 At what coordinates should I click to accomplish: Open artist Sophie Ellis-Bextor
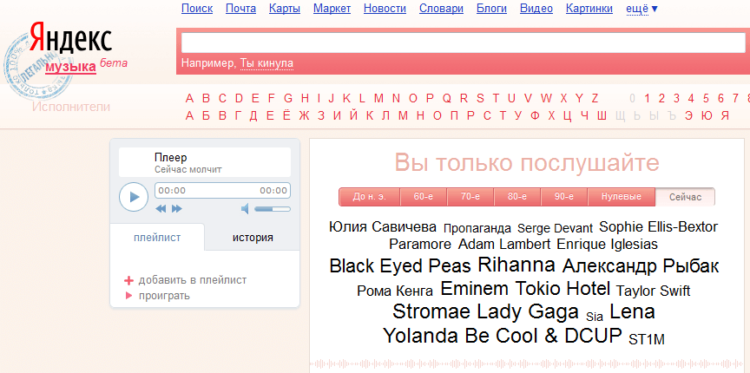point(659,227)
